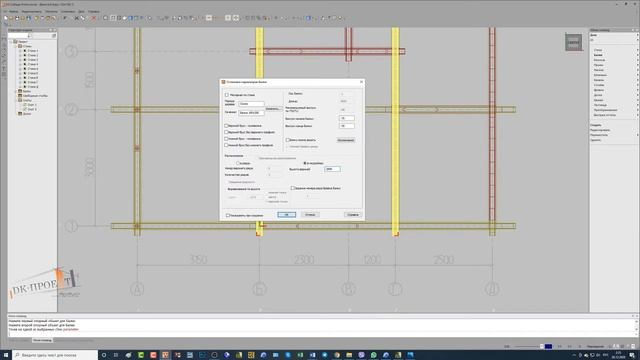Open the notification center on taskbar
This screenshot has height=360, width=640.
click(632, 355)
